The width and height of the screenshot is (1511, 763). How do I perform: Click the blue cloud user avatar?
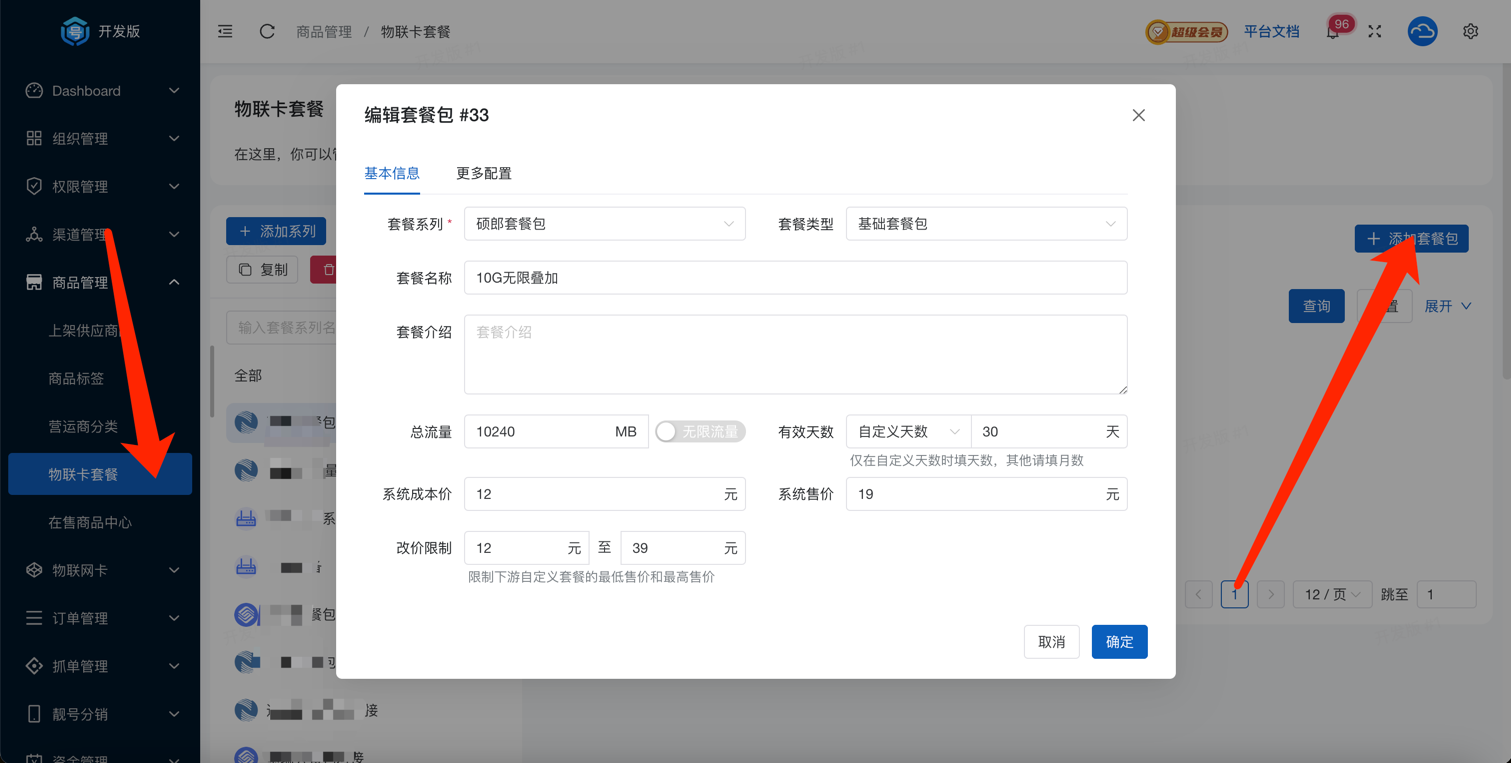pyautogui.click(x=1422, y=32)
